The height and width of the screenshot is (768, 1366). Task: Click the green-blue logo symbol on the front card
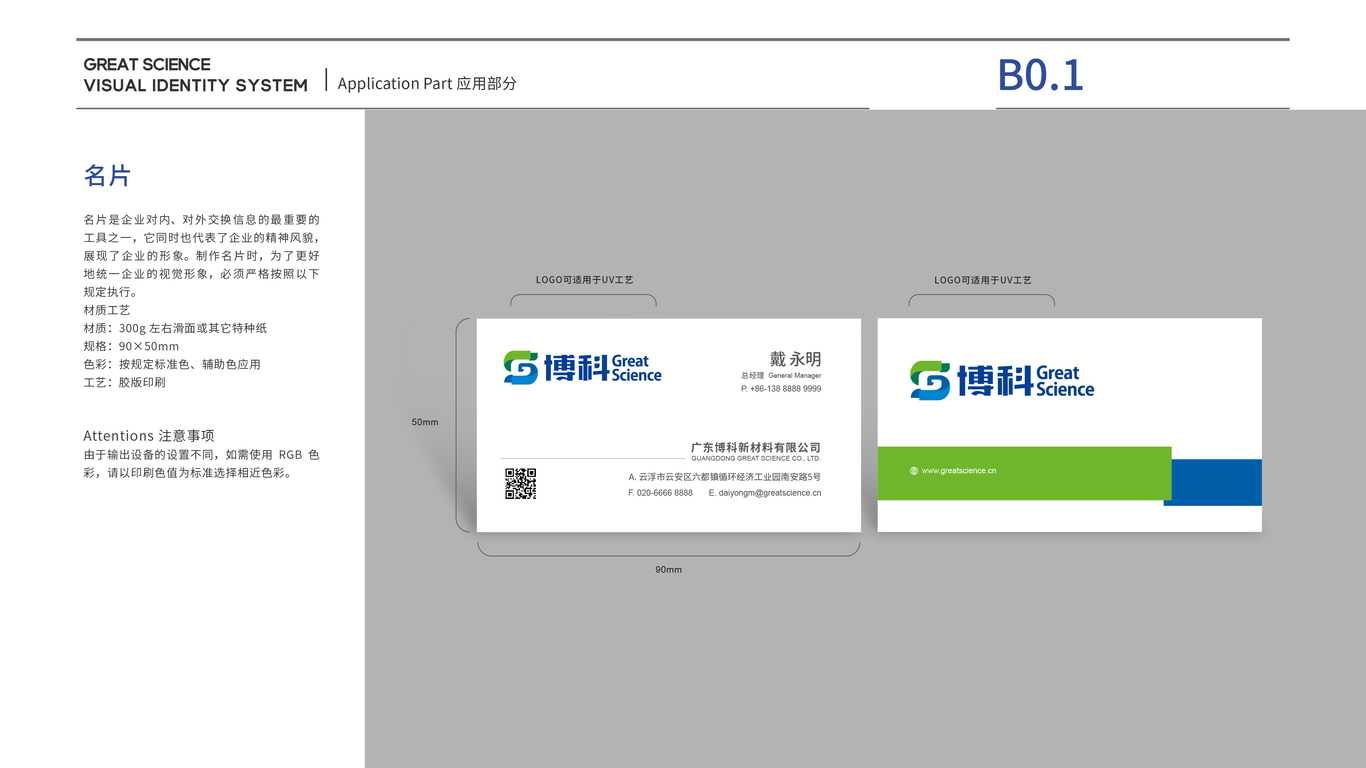(521, 368)
